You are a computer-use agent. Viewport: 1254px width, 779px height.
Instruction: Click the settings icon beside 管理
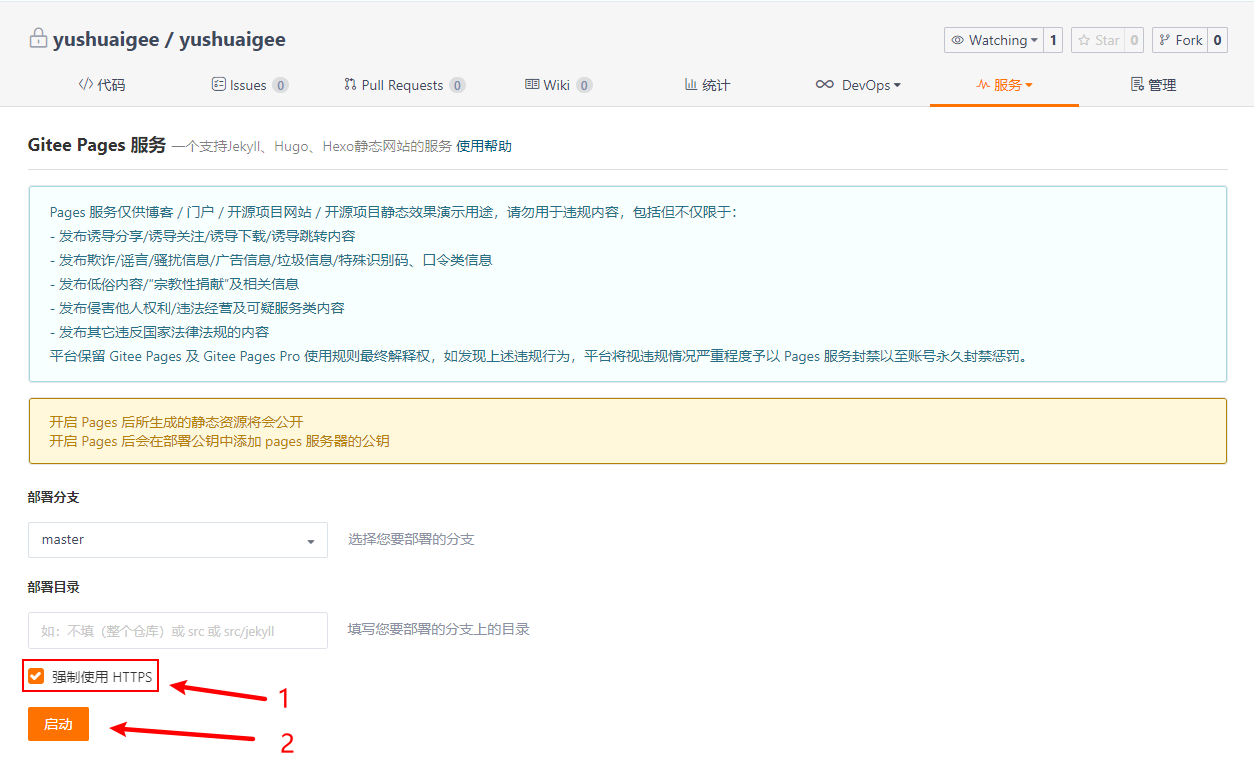[x=1137, y=85]
